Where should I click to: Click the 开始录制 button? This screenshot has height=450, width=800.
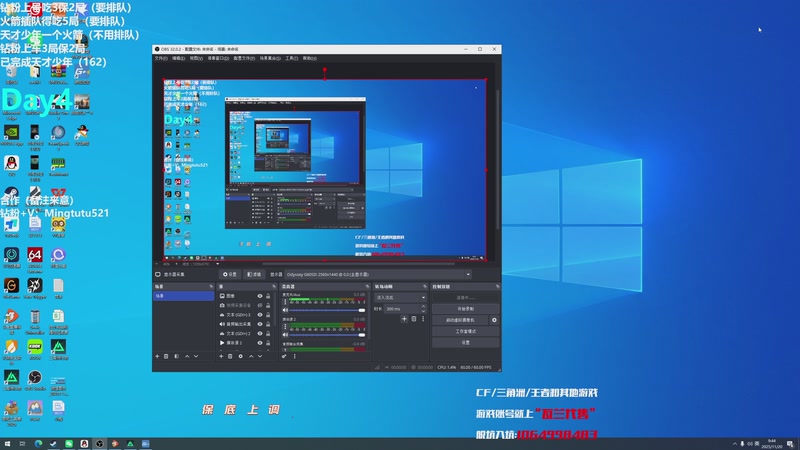(x=465, y=309)
